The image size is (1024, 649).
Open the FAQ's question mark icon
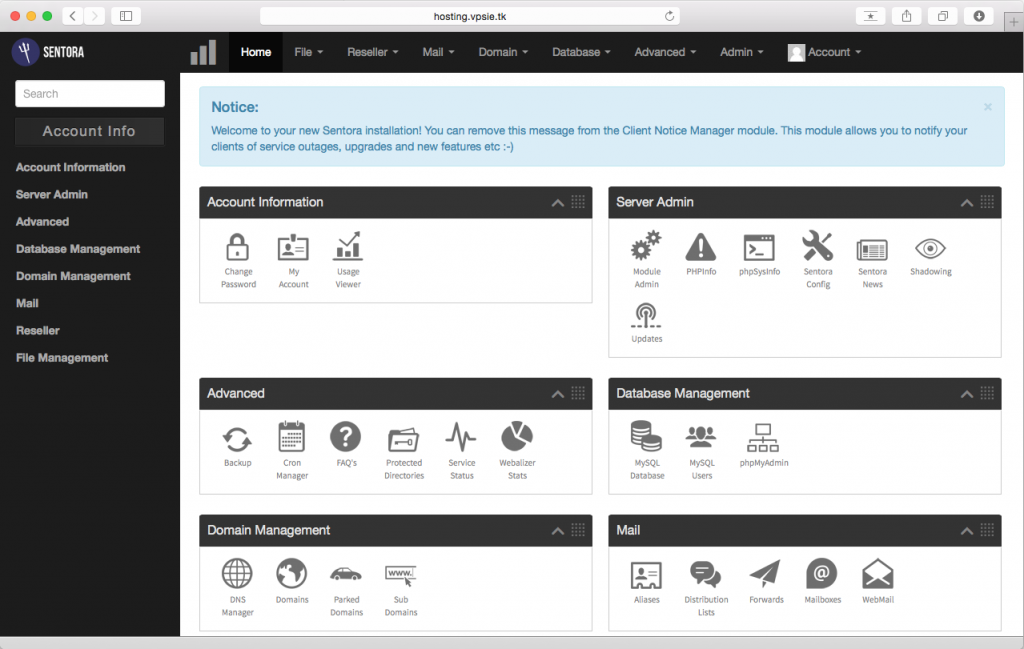pyautogui.click(x=345, y=437)
